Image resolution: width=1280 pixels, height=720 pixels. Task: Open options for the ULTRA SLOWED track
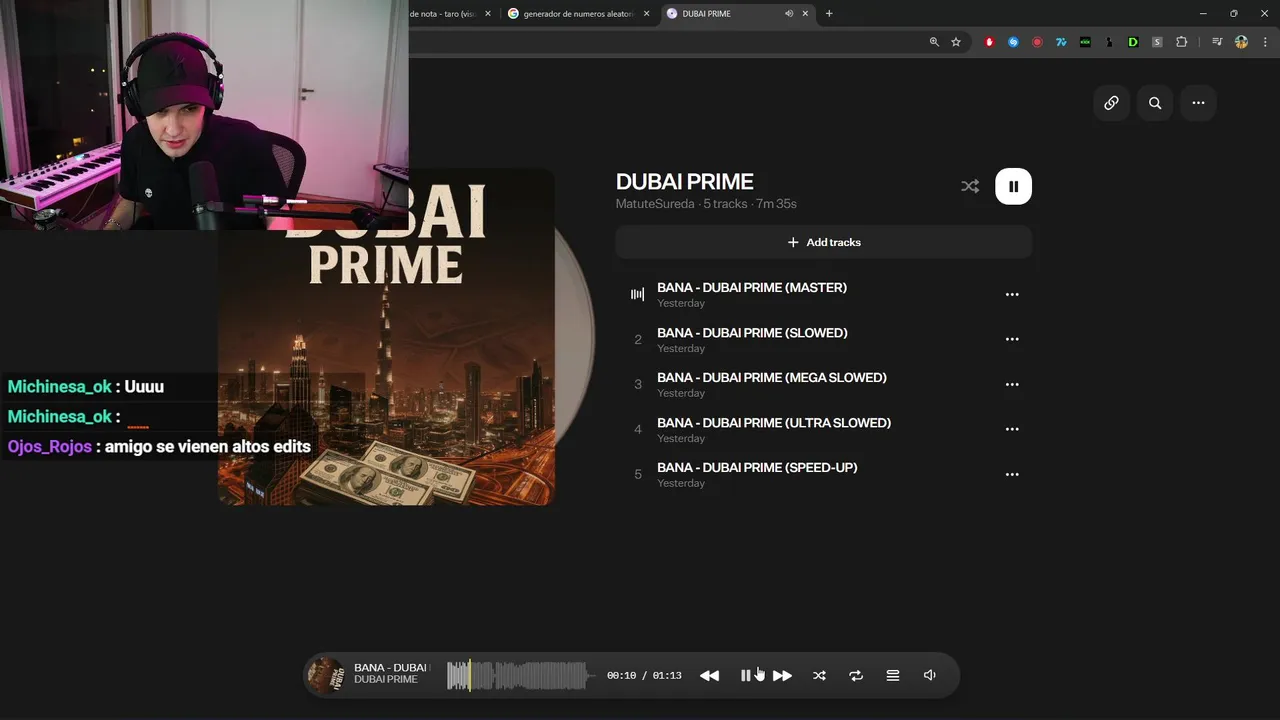tap(1012, 429)
